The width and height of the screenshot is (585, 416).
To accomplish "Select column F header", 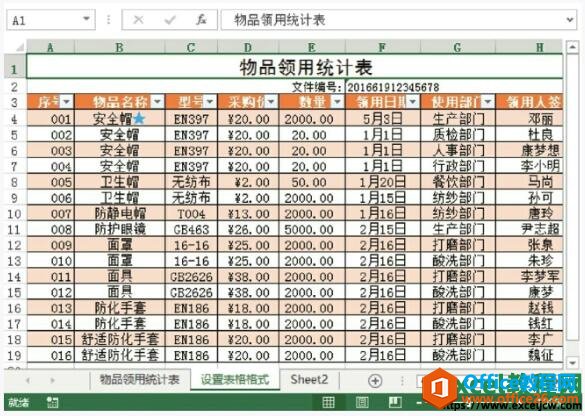I will pyautogui.click(x=383, y=47).
